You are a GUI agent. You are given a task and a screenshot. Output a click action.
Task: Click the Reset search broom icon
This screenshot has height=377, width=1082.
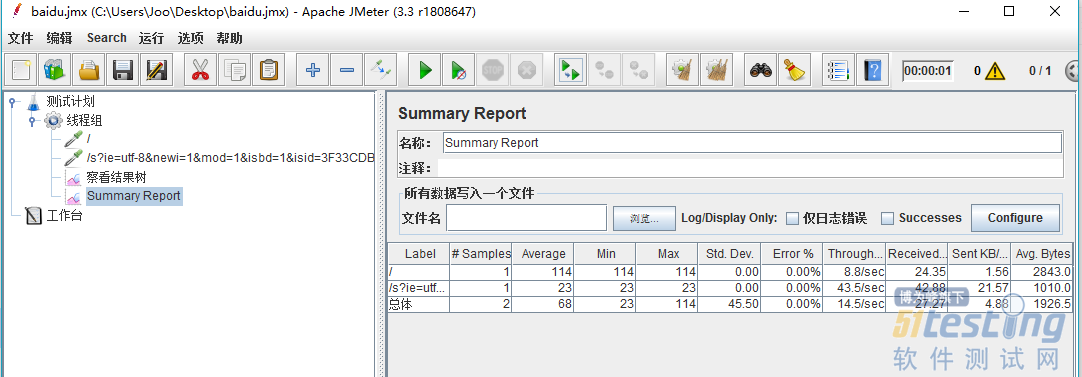pyautogui.click(x=795, y=70)
